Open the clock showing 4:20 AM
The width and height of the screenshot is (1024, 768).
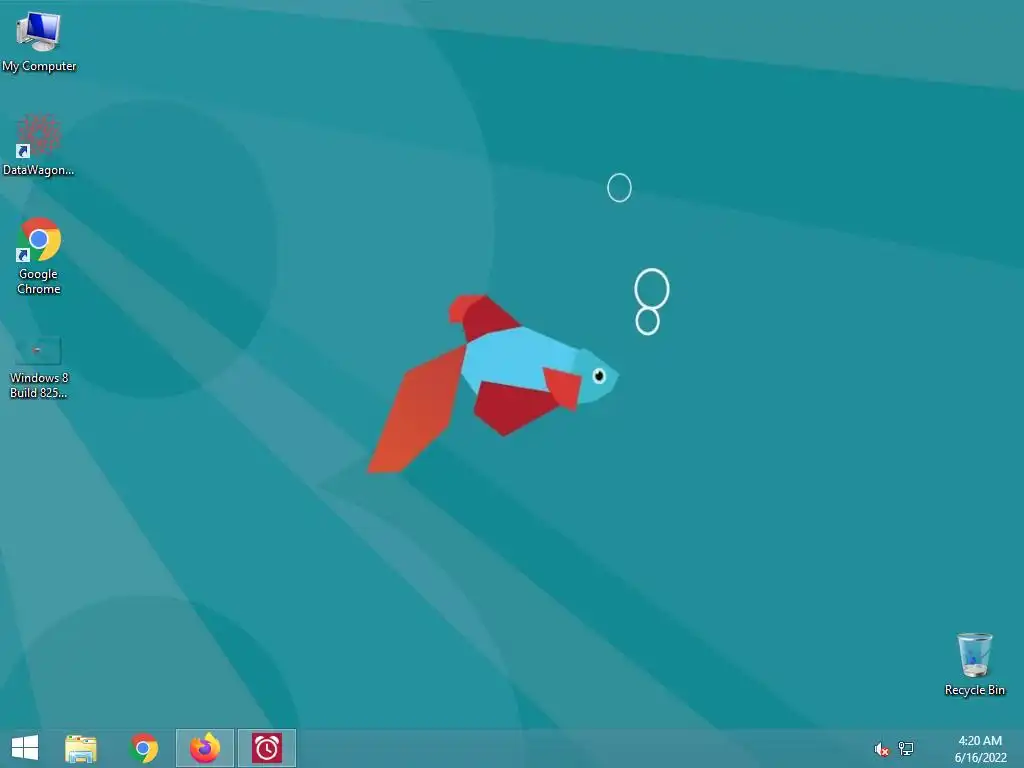(x=980, y=741)
